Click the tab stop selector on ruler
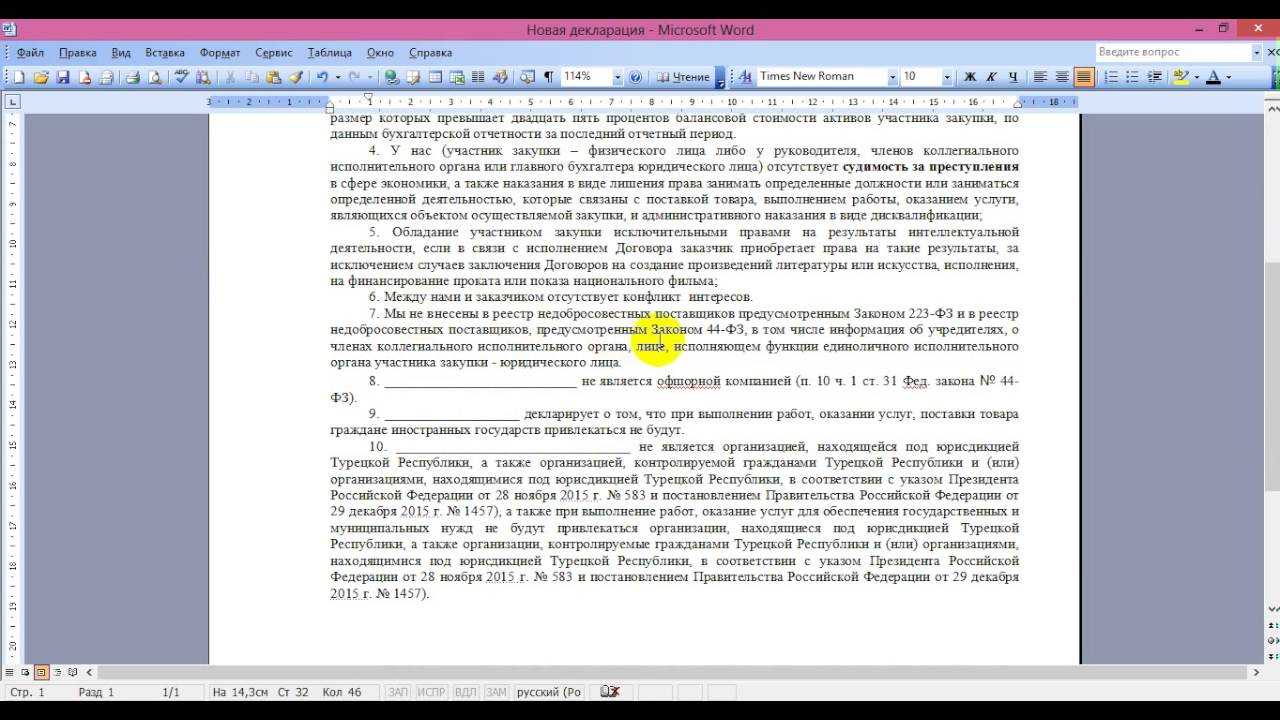Image resolution: width=1280 pixels, height=720 pixels. (12, 101)
